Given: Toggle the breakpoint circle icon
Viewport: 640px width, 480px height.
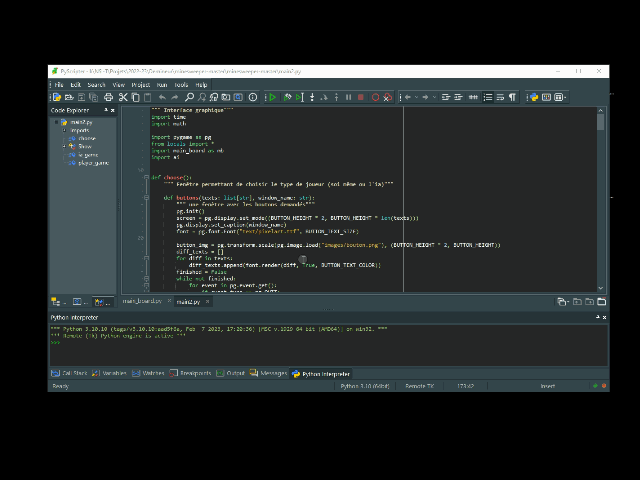Looking at the screenshot, I should tap(375, 97).
